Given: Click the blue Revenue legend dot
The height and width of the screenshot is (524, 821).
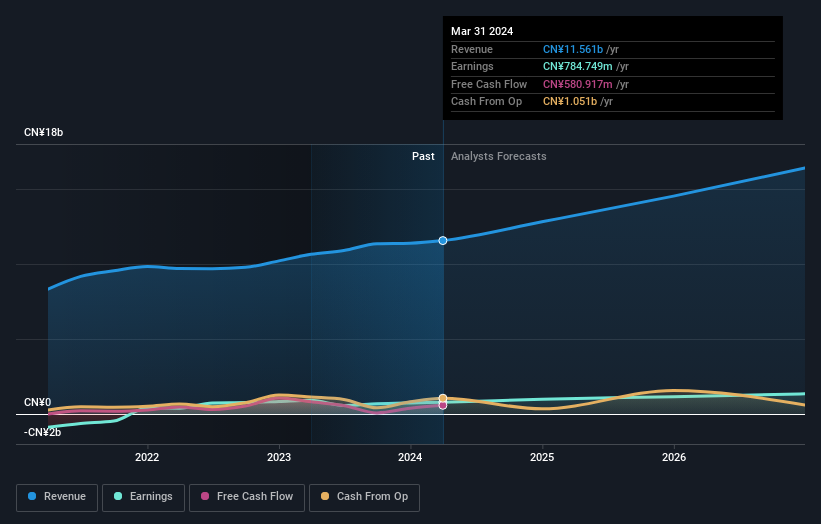Looking at the screenshot, I should 32,496.
